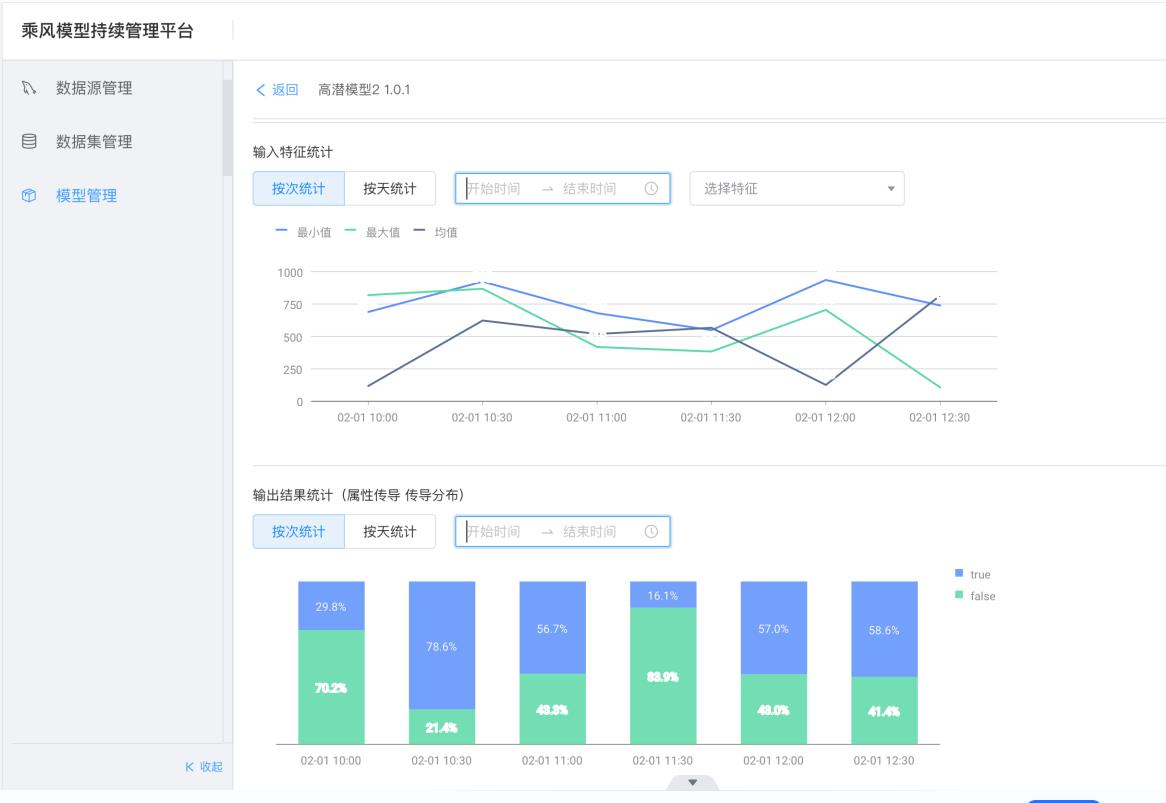Select 按天统计 in output result statistics
This screenshot has height=803, width=1166.
(389, 532)
